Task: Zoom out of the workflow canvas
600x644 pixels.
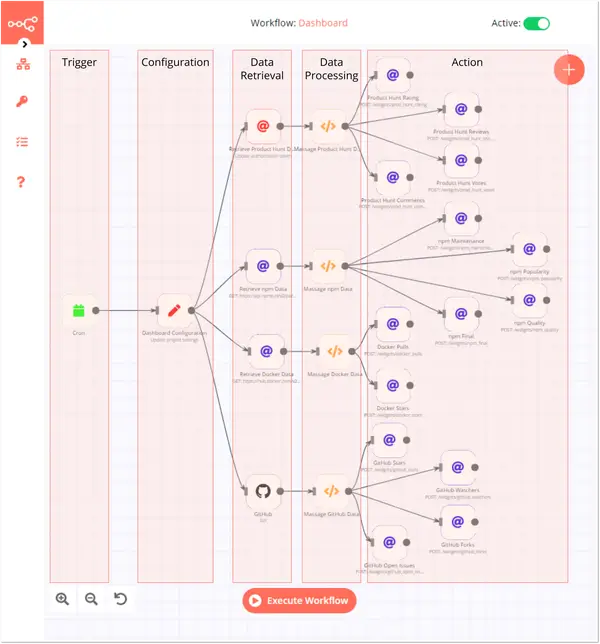Action: [x=91, y=599]
